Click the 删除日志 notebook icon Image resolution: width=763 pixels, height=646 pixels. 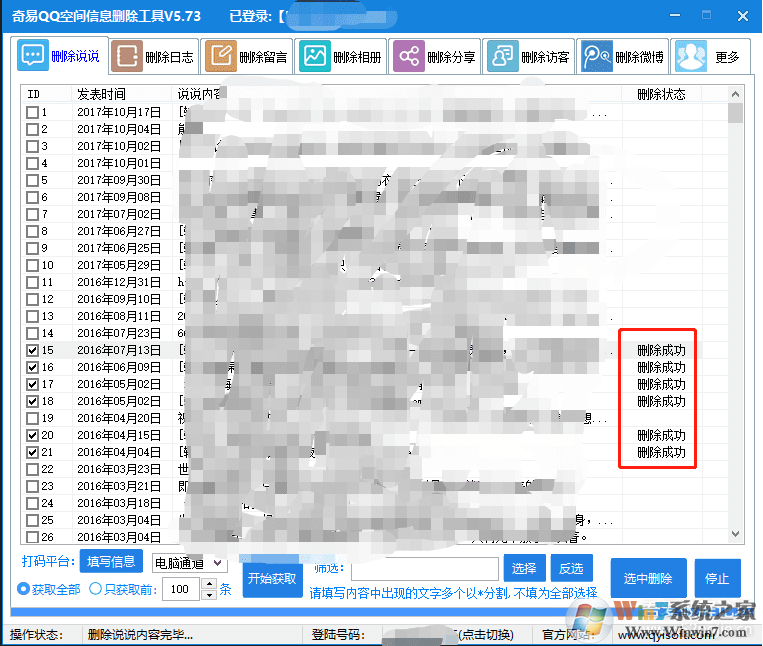(x=127, y=56)
